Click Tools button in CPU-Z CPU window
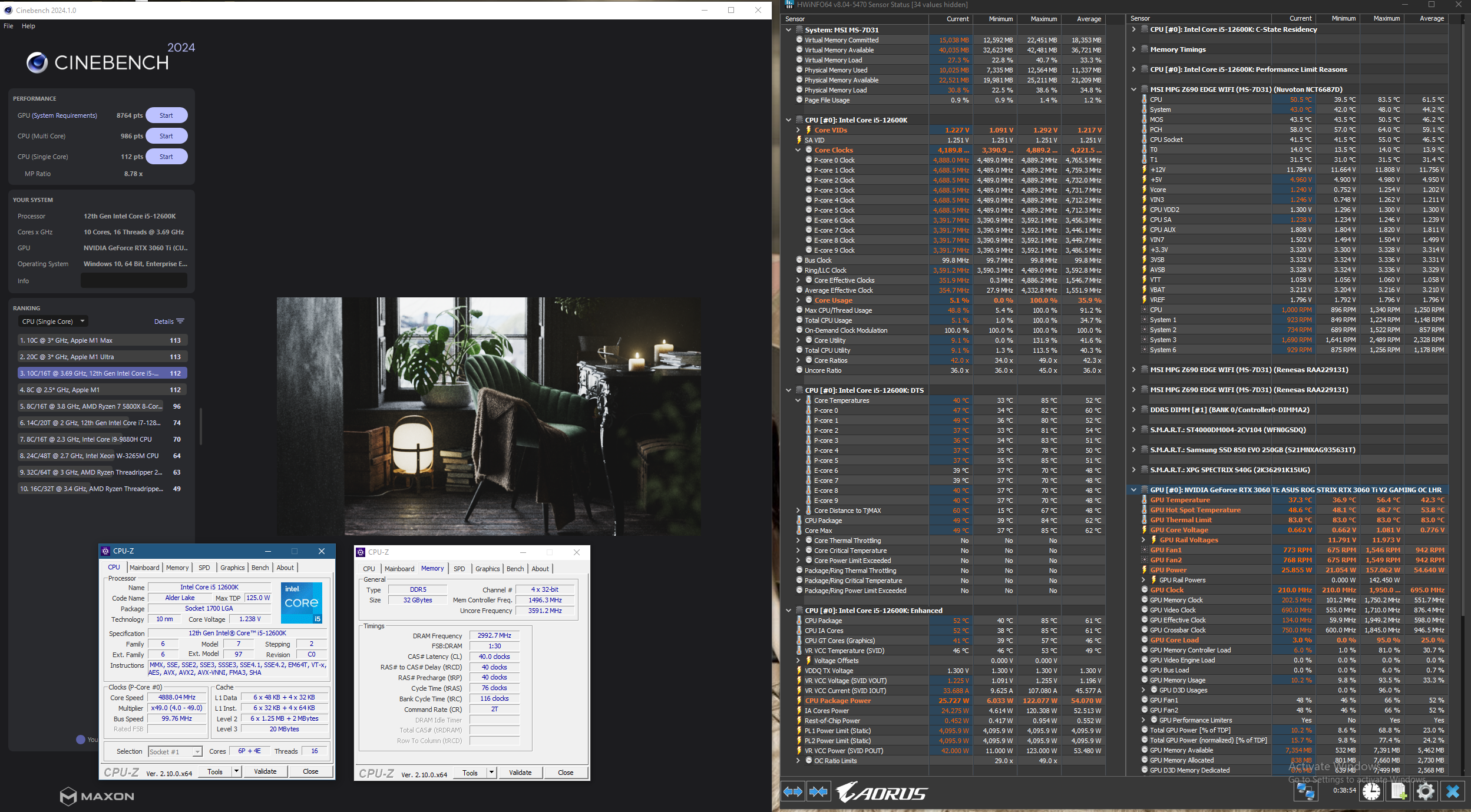 pos(215,771)
